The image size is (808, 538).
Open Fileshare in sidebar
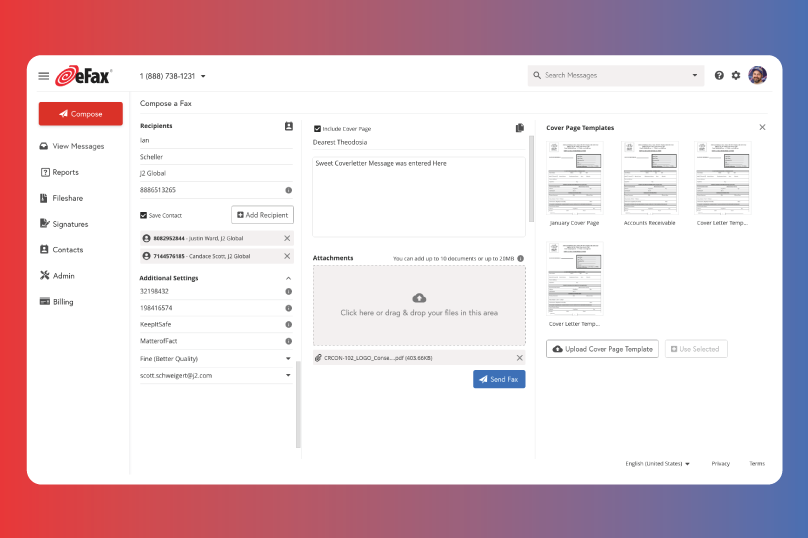[x=61, y=198]
